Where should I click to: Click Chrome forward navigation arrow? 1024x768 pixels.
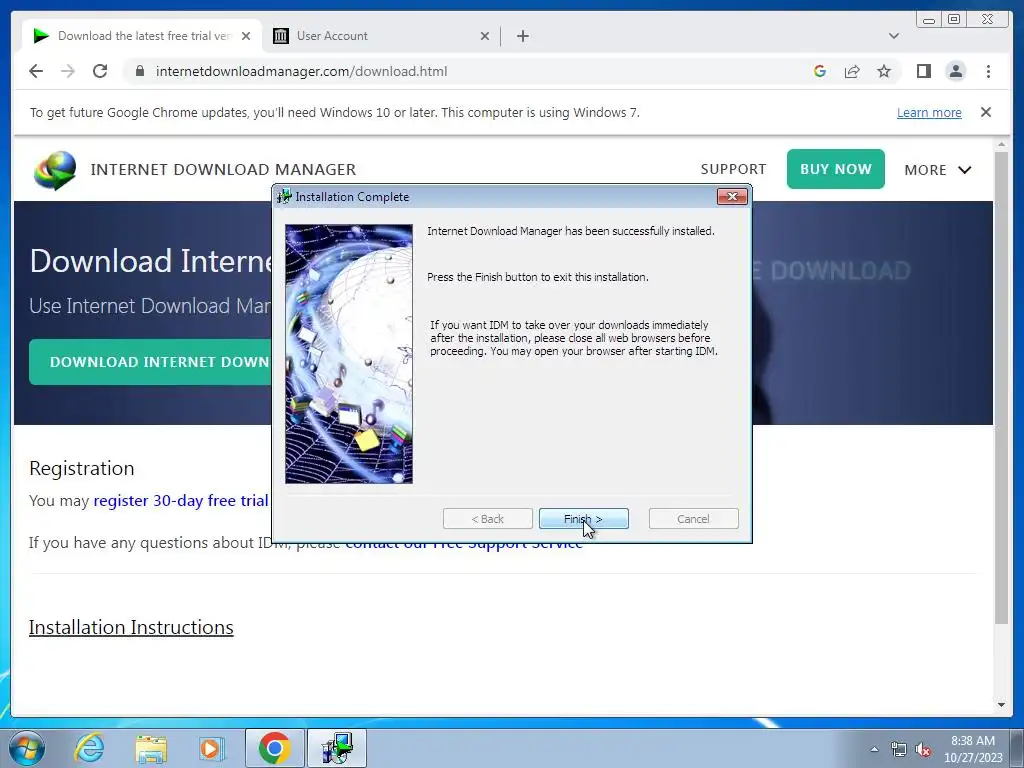click(x=68, y=71)
